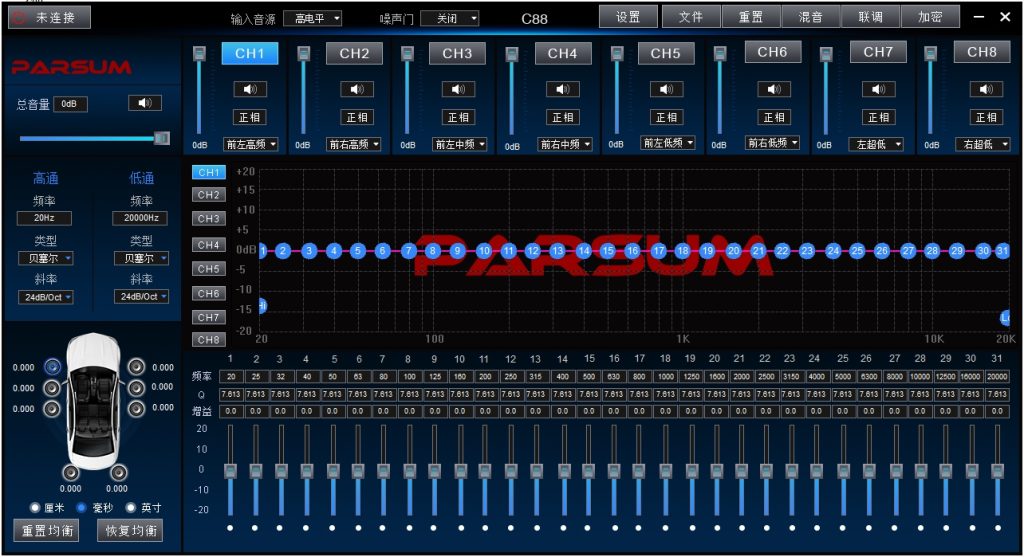Click the CH1 vertical level fader
The height and width of the screenshot is (557, 1024).
(199, 54)
